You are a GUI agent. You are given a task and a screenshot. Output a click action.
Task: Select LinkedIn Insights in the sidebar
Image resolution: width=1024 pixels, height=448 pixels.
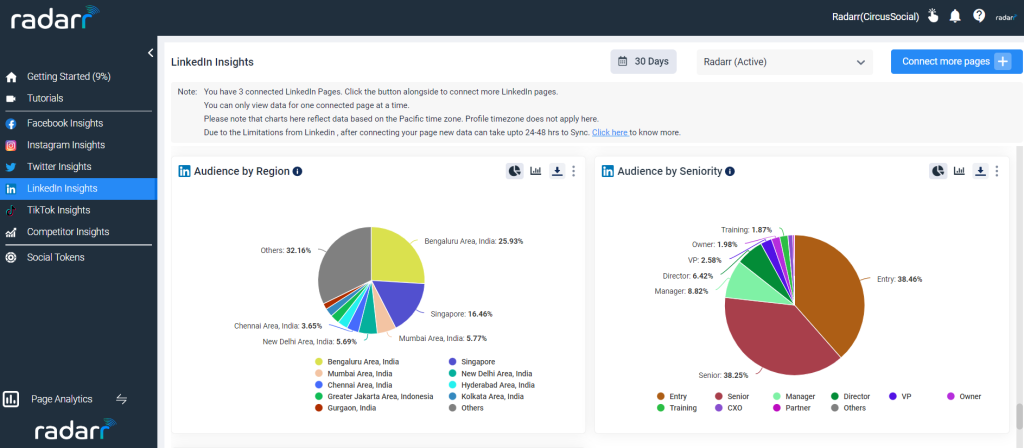pos(78,188)
